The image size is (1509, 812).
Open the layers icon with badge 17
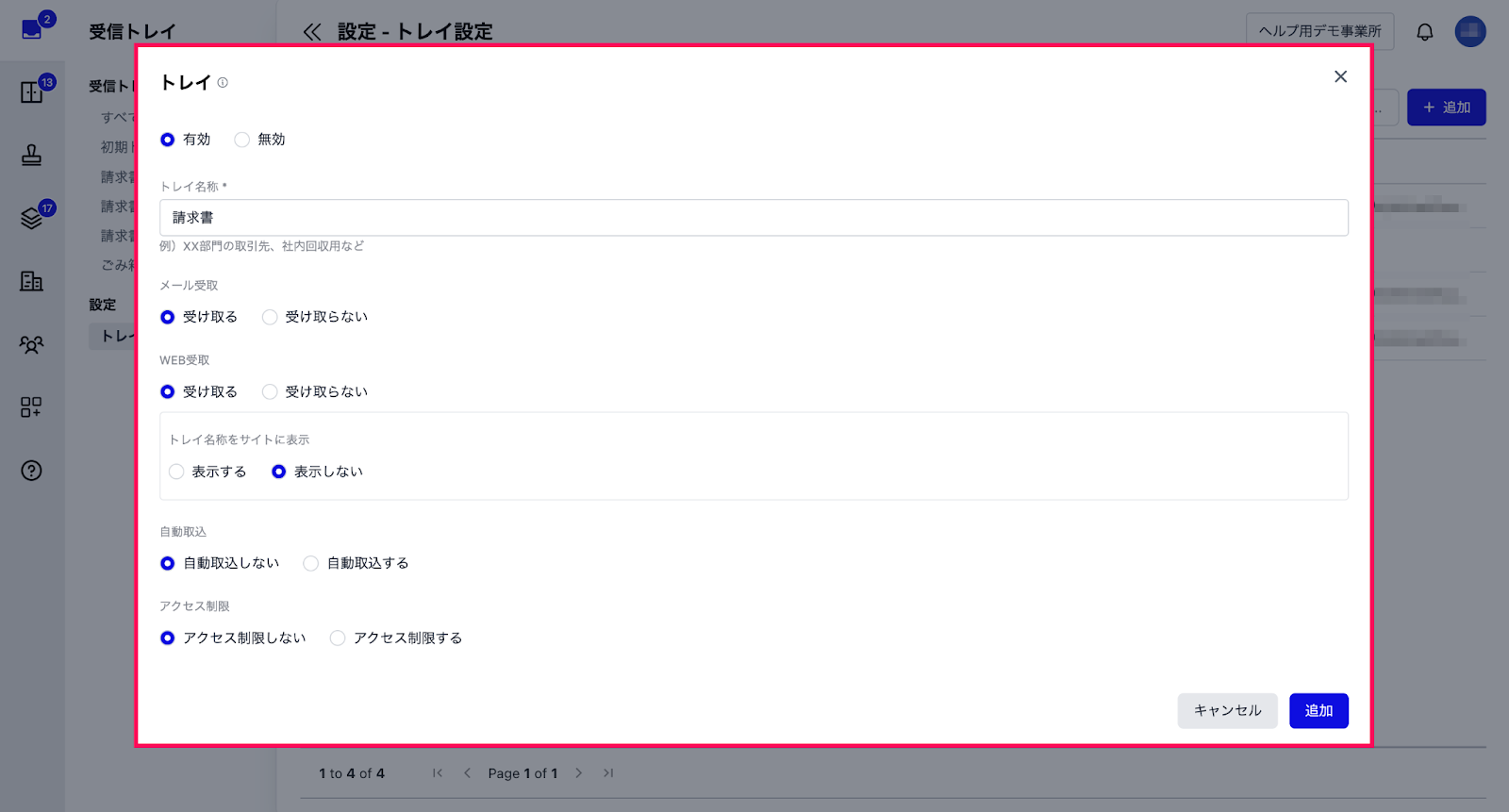32,218
